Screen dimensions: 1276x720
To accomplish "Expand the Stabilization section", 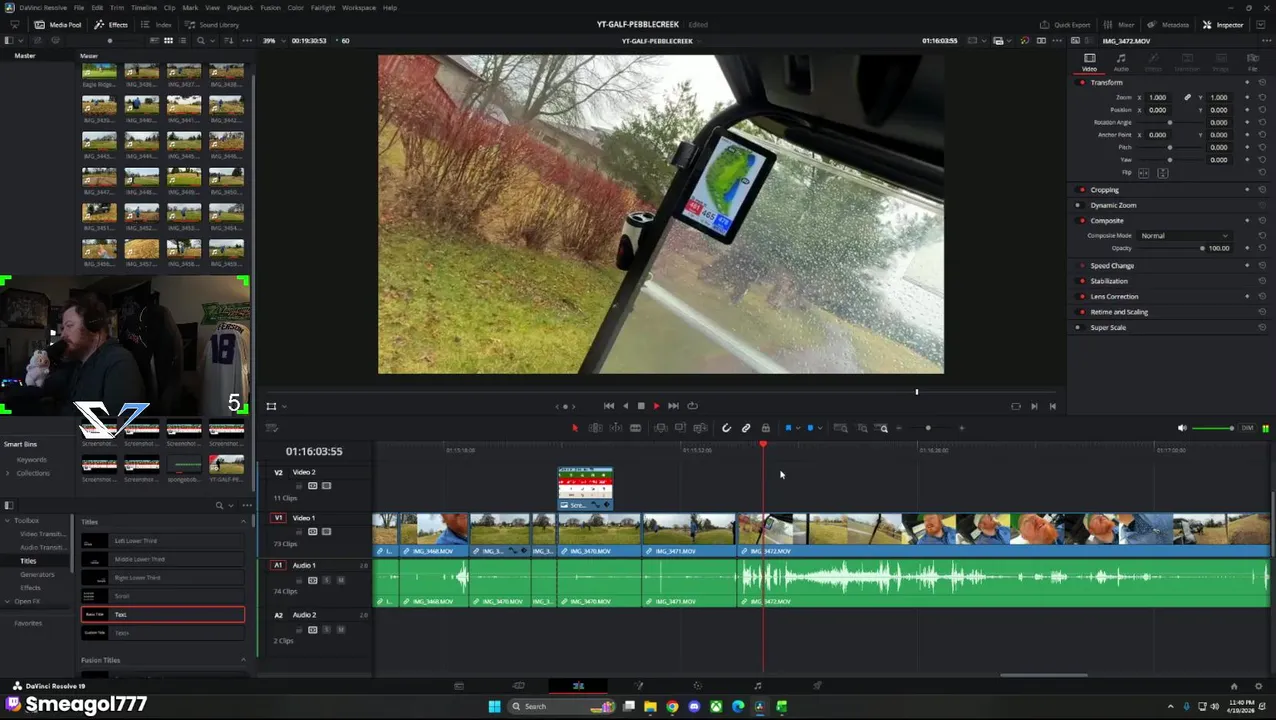I will 1109,281.
